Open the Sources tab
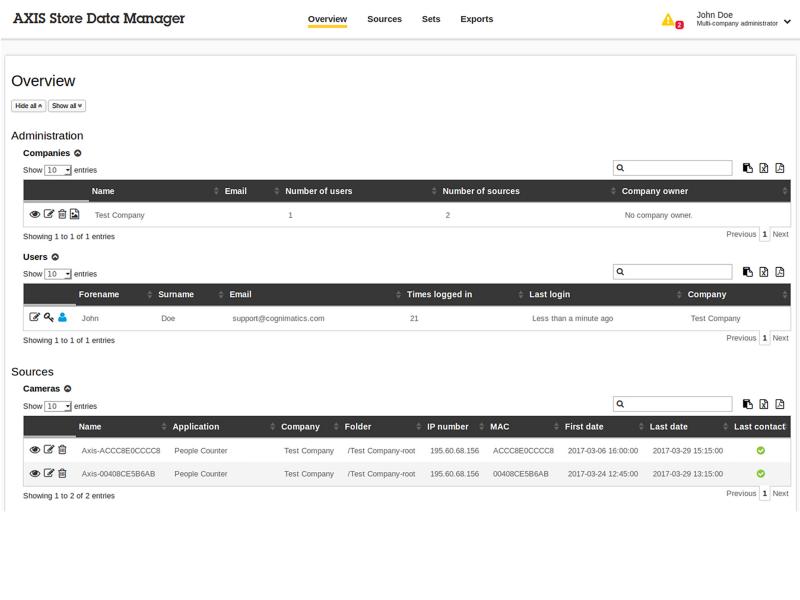 384,19
